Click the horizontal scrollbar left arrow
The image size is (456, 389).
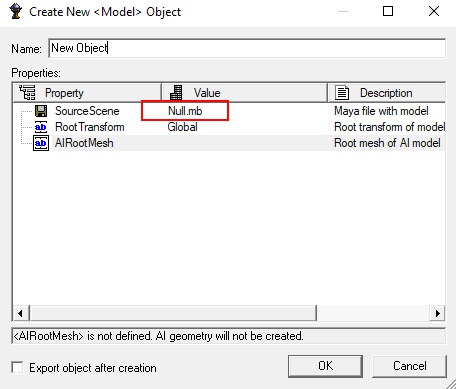[x=21, y=313]
